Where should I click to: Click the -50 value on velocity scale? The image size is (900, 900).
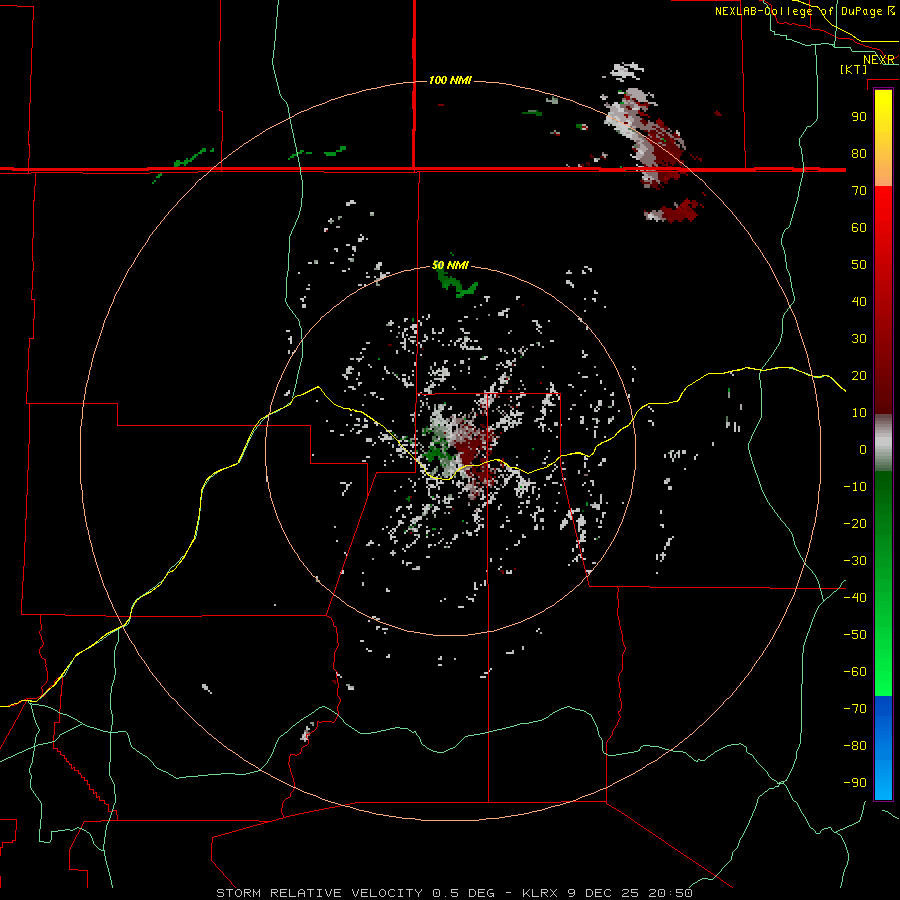click(855, 635)
